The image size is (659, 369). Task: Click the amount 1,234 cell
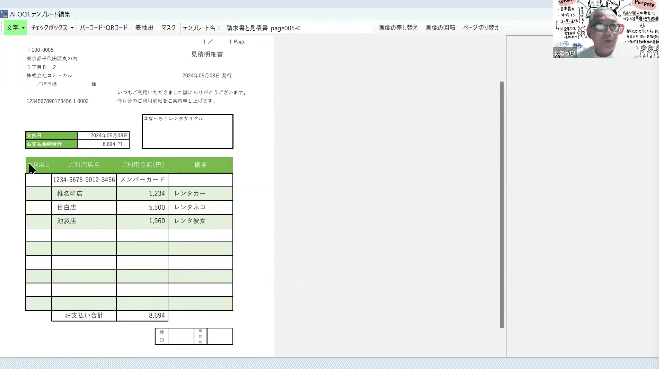[x=142, y=193]
